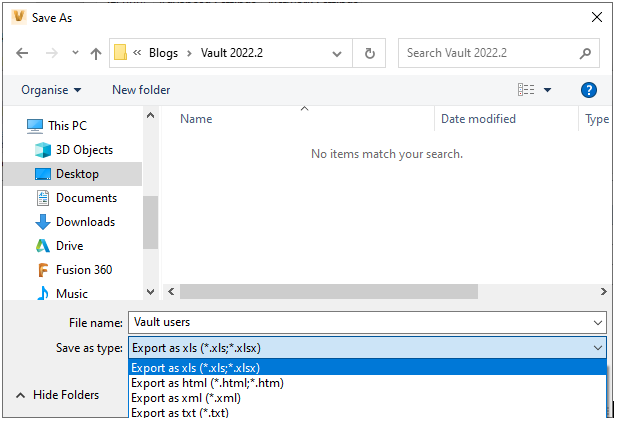Navigate up one folder level

click(96, 53)
